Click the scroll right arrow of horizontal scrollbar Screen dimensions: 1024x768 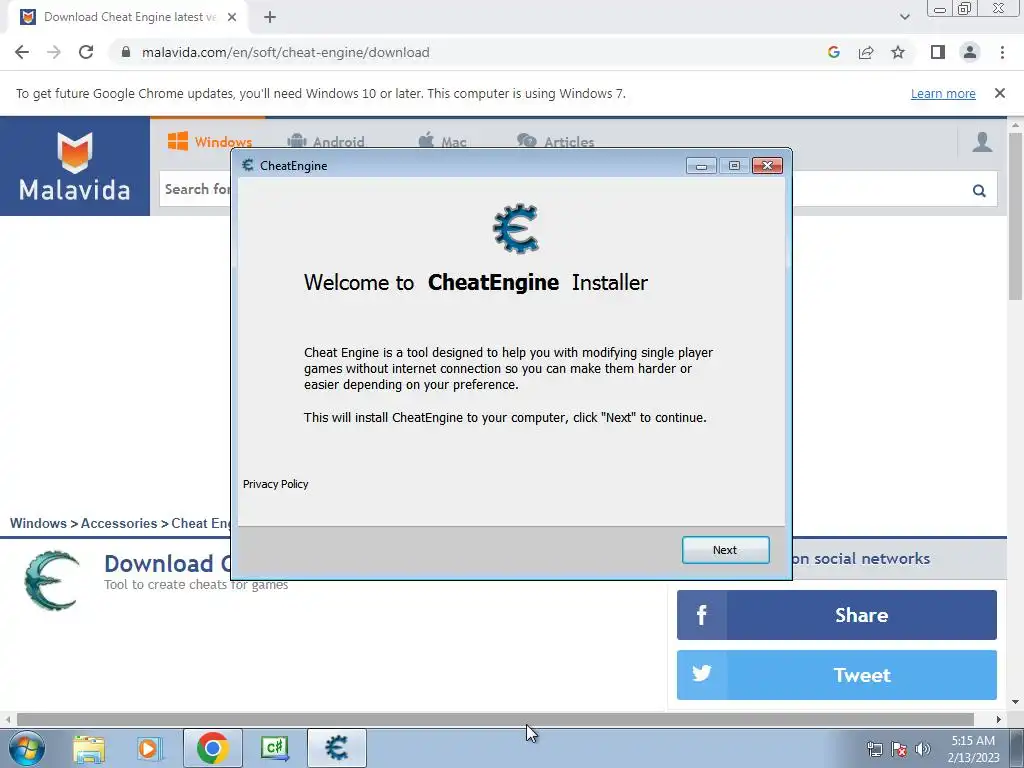999,719
